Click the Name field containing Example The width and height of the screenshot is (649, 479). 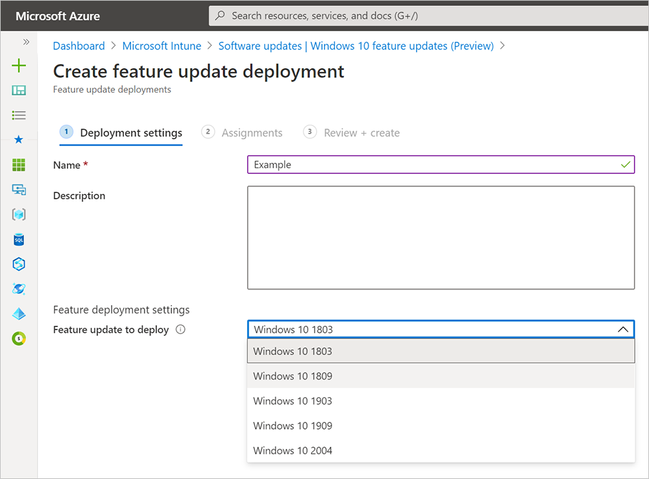[441, 165]
